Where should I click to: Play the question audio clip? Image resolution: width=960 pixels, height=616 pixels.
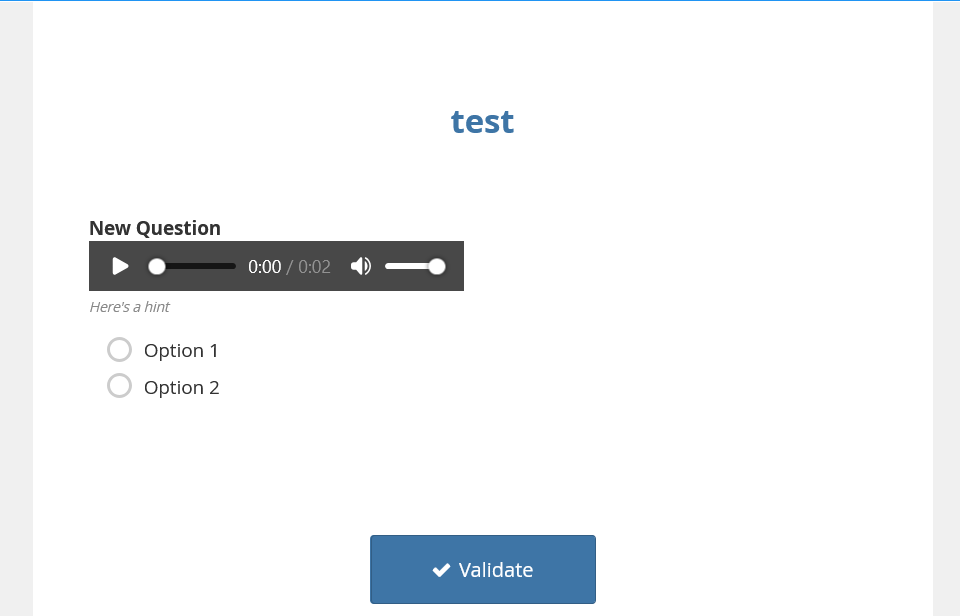point(120,266)
